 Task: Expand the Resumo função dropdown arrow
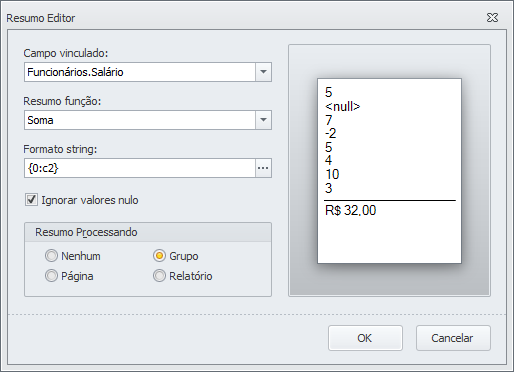(263, 120)
